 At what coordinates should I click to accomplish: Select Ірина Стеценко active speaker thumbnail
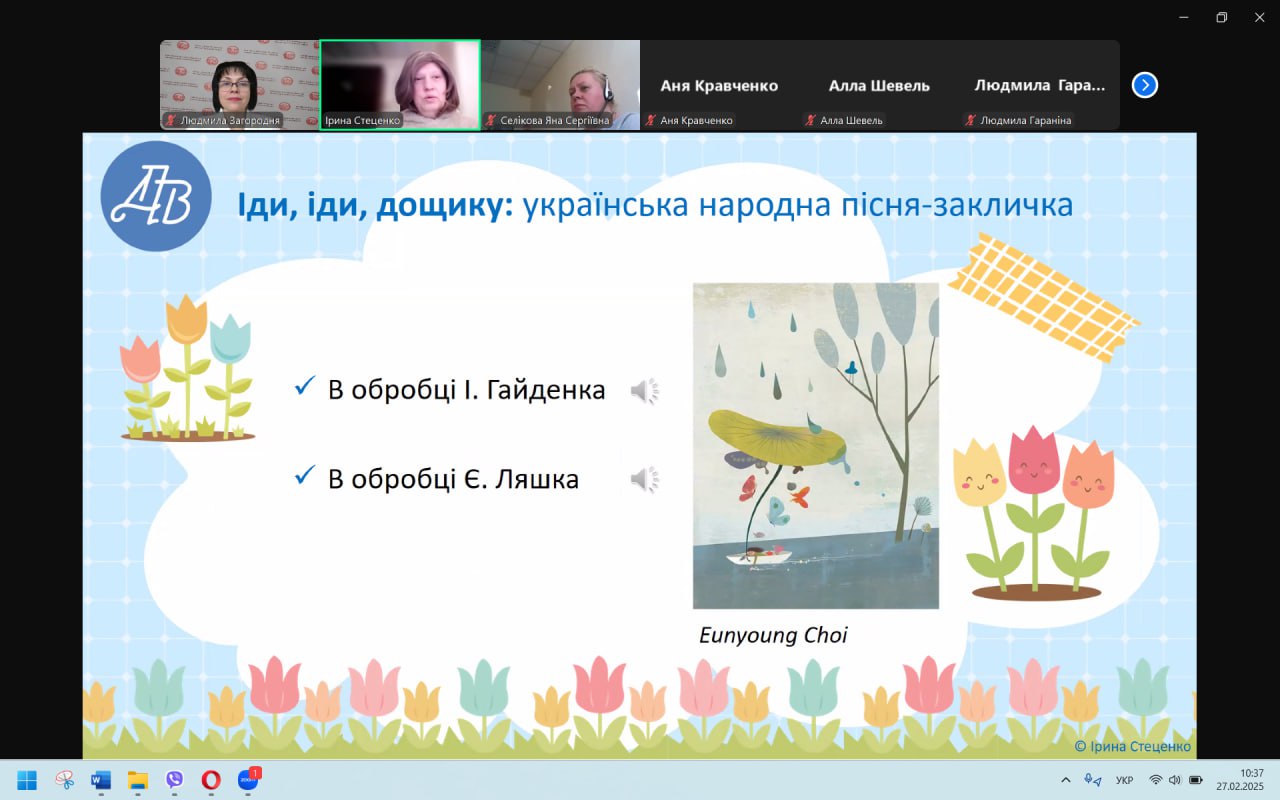(x=400, y=85)
